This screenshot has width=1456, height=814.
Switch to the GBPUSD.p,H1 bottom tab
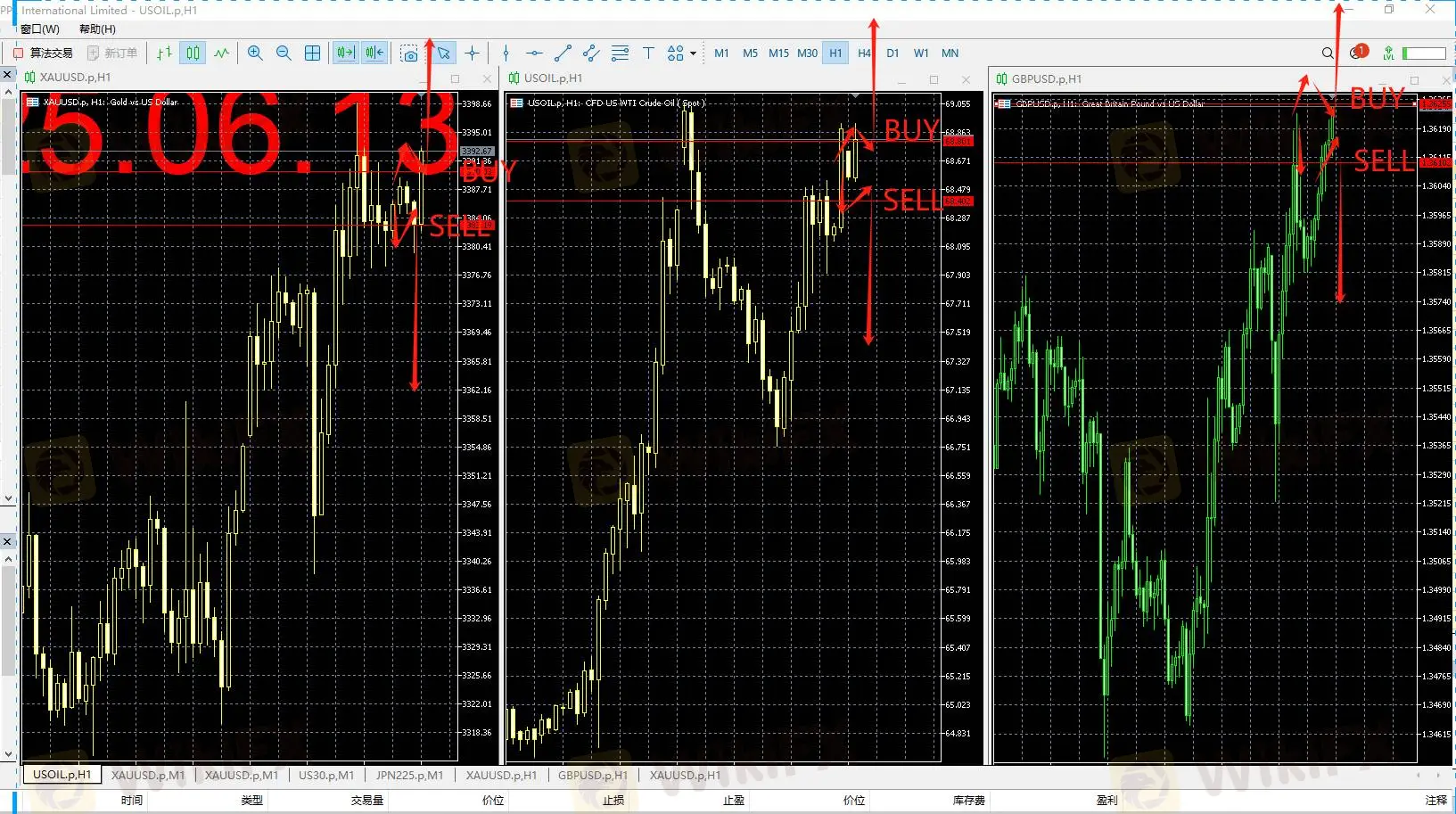[x=593, y=776]
